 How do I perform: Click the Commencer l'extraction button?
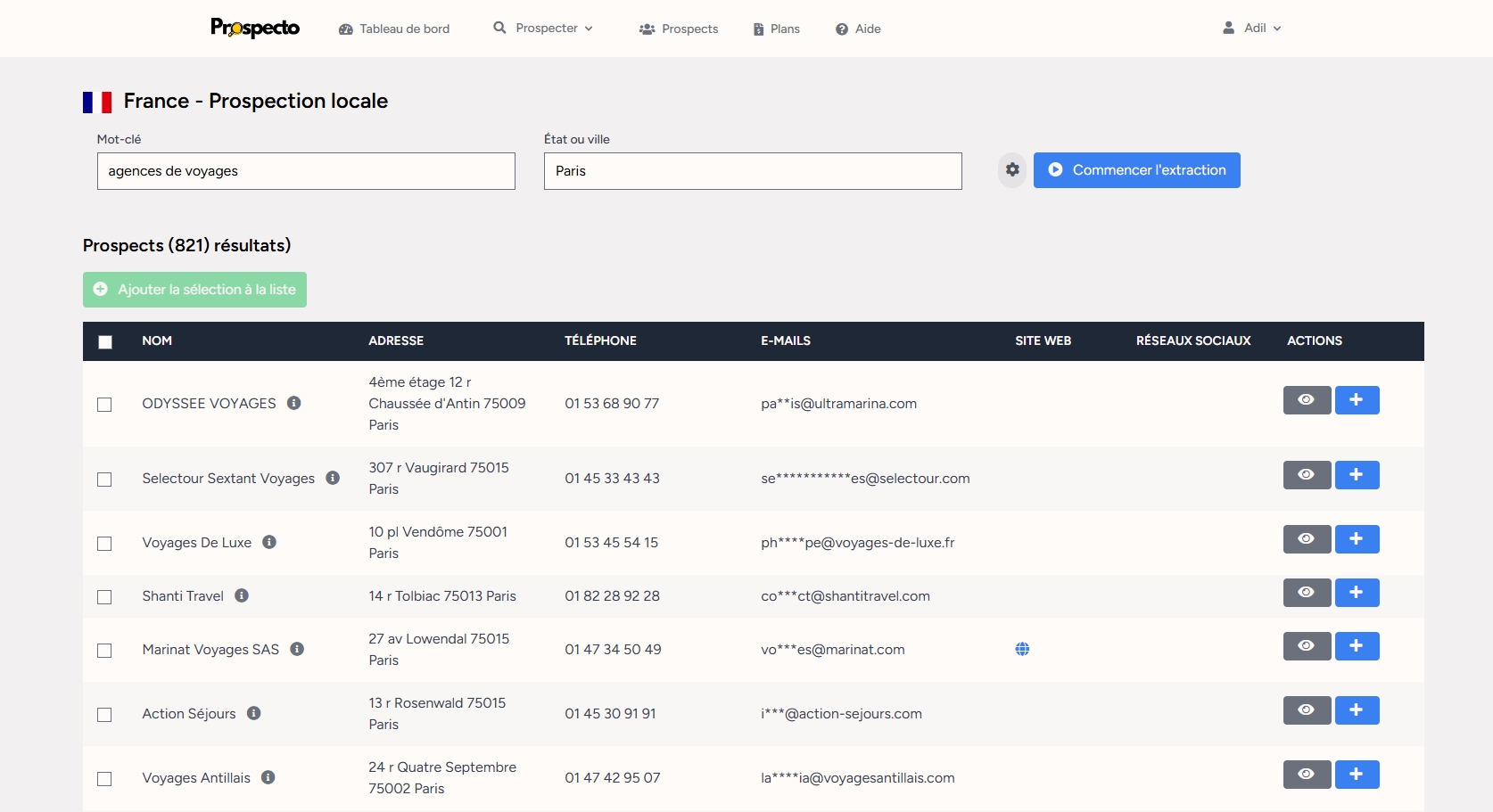pyautogui.click(x=1136, y=169)
